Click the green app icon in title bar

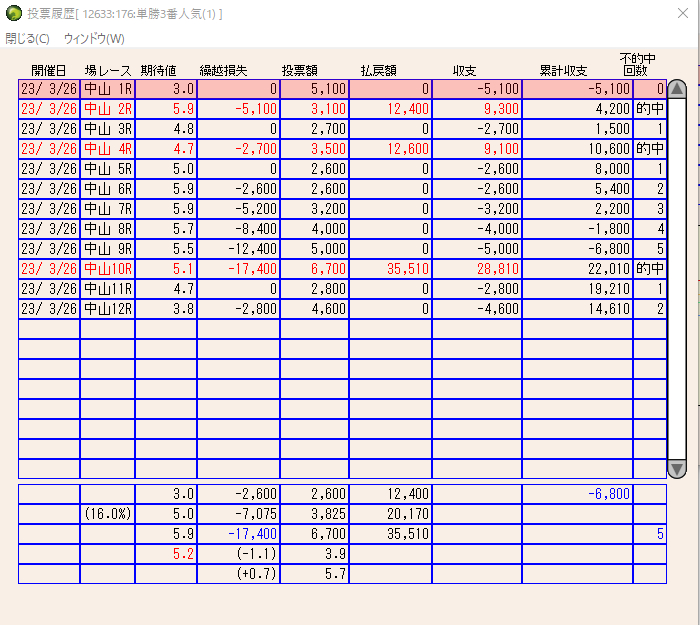pos(13,13)
